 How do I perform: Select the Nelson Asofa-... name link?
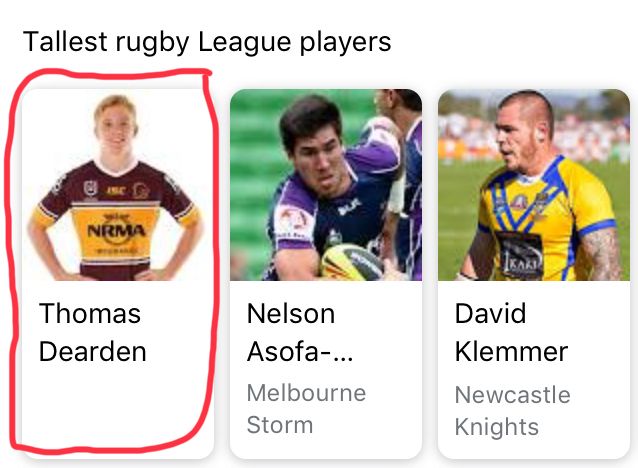[300, 332]
